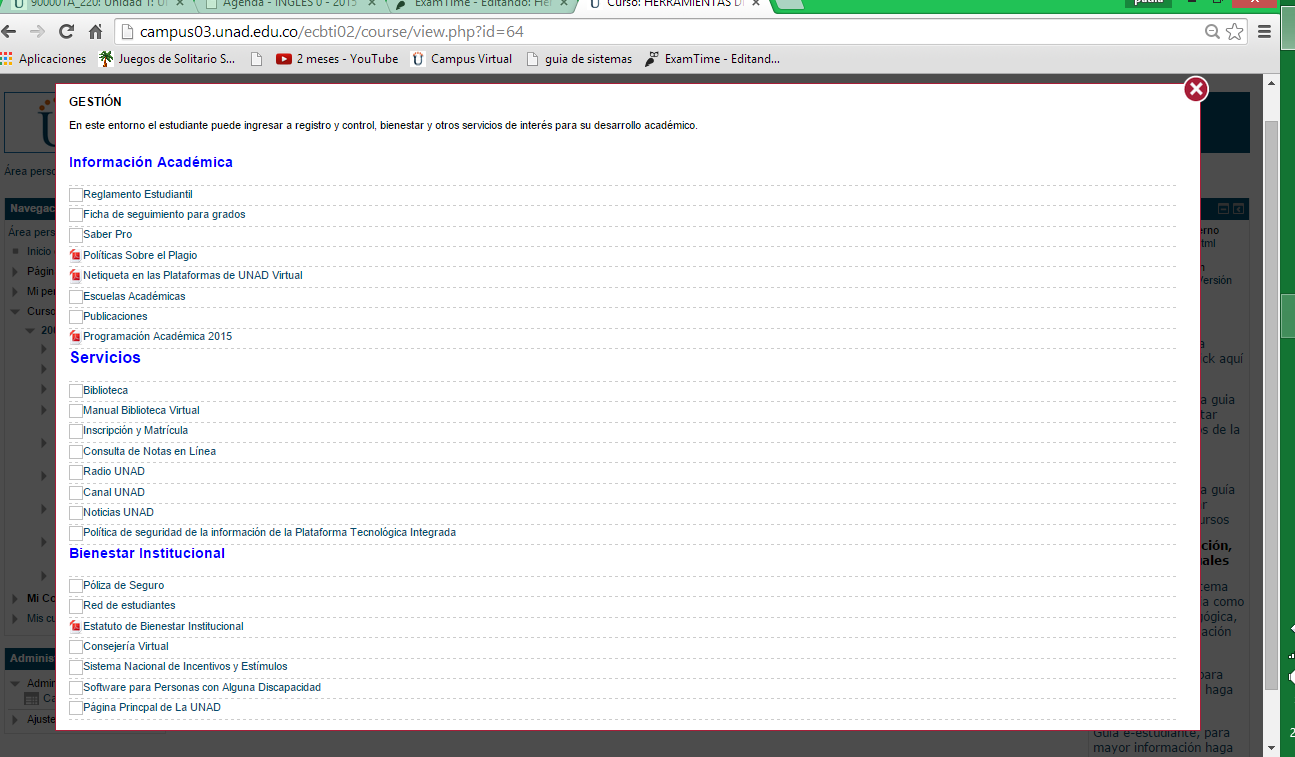Image resolution: width=1295 pixels, height=757 pixels.
Task: Click the zoom magnifier icon in address bar
Action: (x=1213, y=32)
